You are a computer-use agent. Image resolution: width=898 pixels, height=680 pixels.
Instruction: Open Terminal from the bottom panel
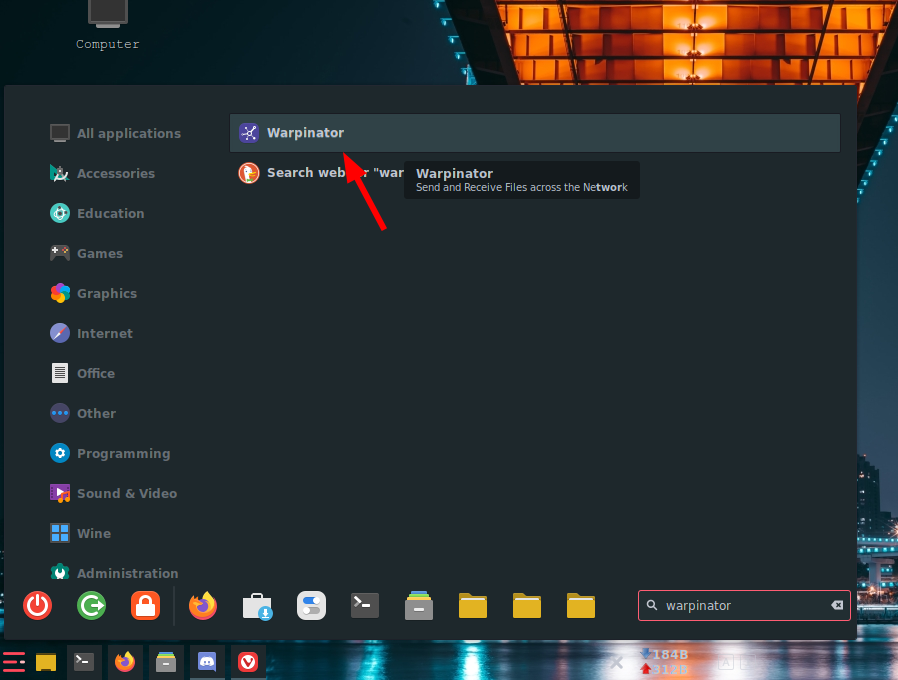[x=84, y=662]
